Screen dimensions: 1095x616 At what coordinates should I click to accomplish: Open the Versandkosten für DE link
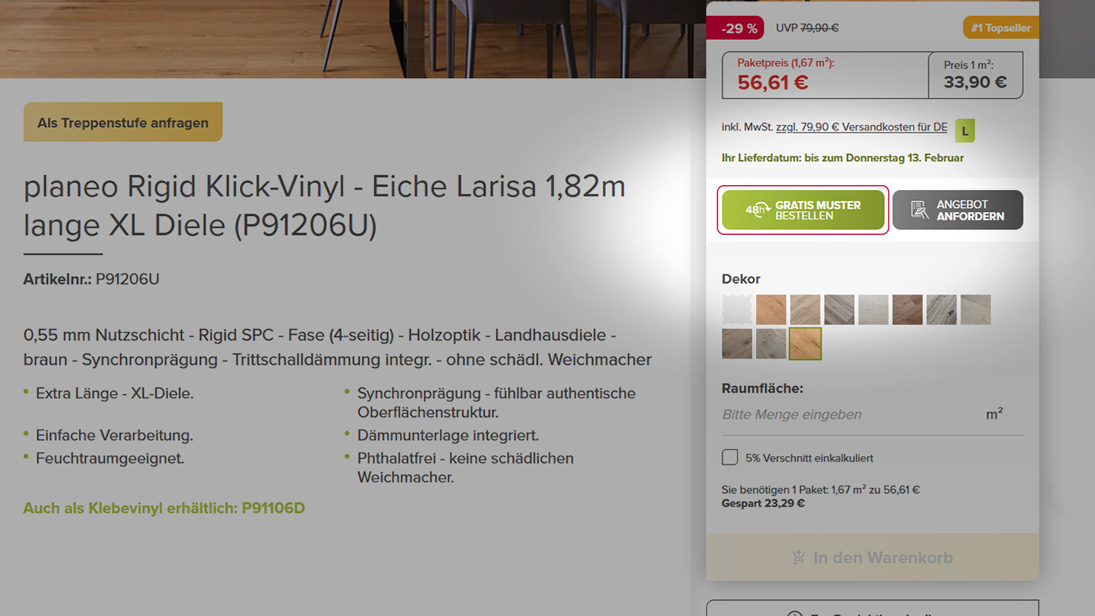(862, 127)
